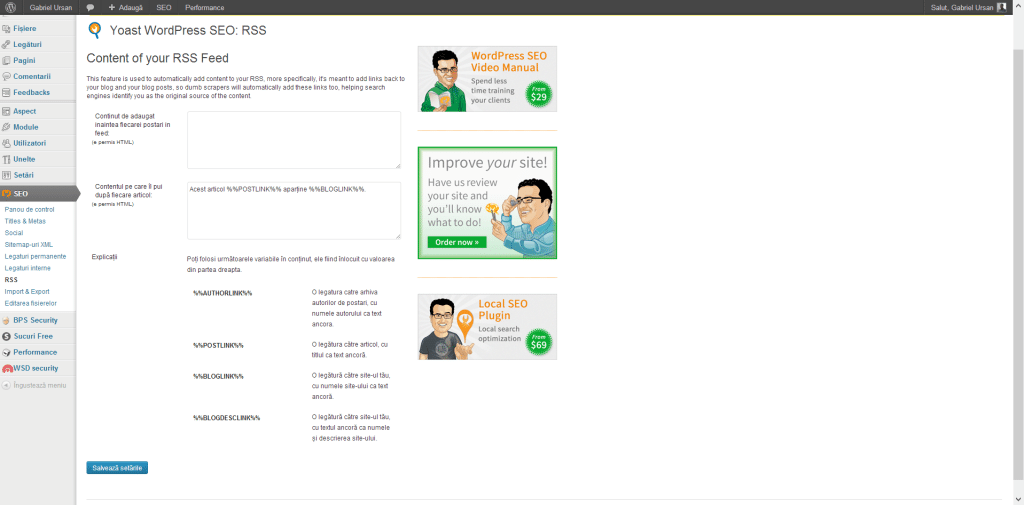Click the %%BLOGDESCLINK%% variable text
1024x505 pixels.
point(227,417)
